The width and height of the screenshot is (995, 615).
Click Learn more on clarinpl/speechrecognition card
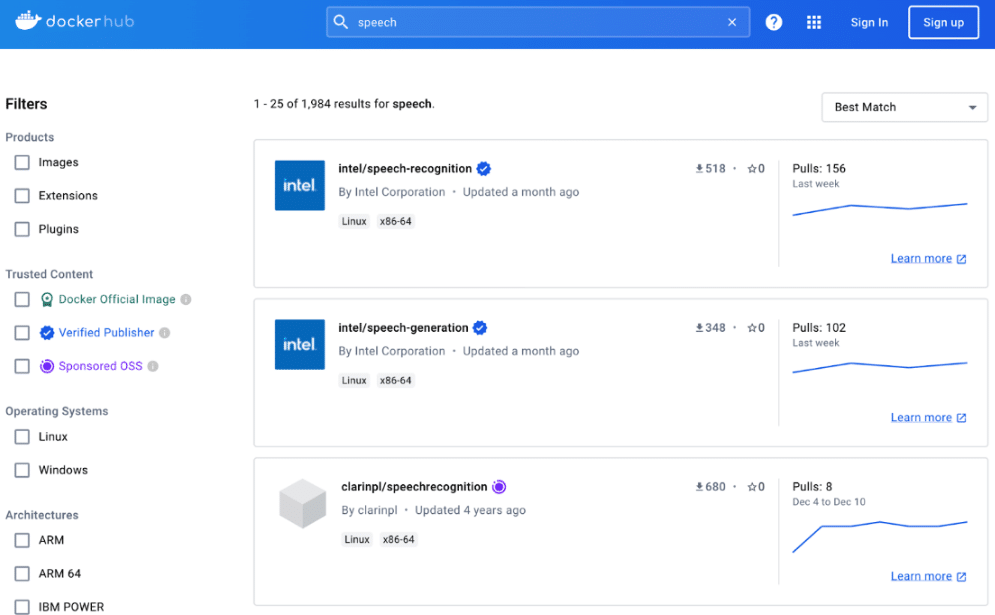click(928, 576)
